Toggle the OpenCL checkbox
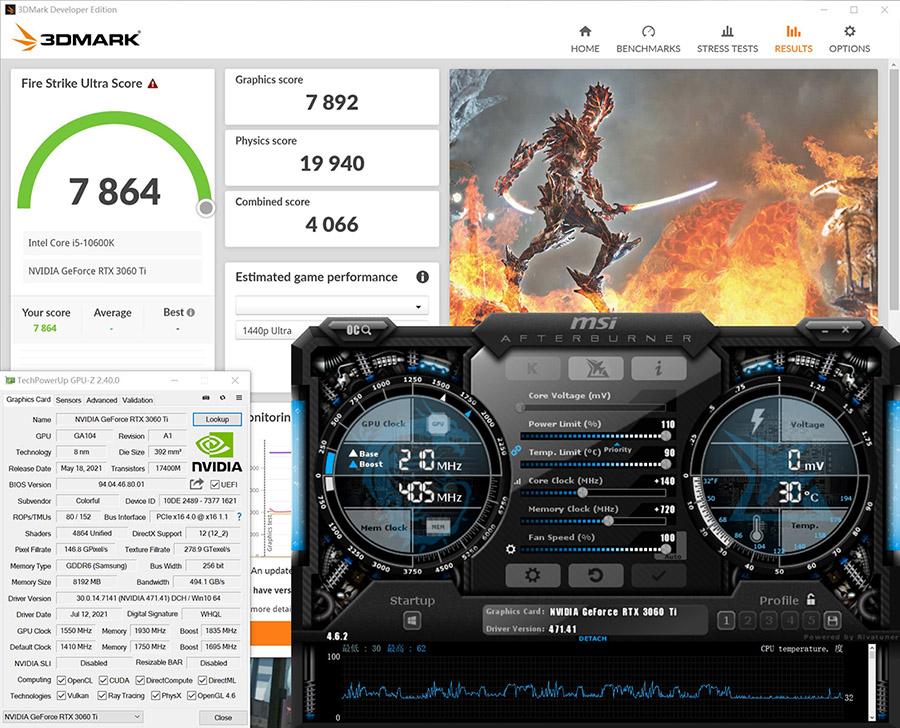The width and height of the screenshot is (900, 728). pos(62,680)
